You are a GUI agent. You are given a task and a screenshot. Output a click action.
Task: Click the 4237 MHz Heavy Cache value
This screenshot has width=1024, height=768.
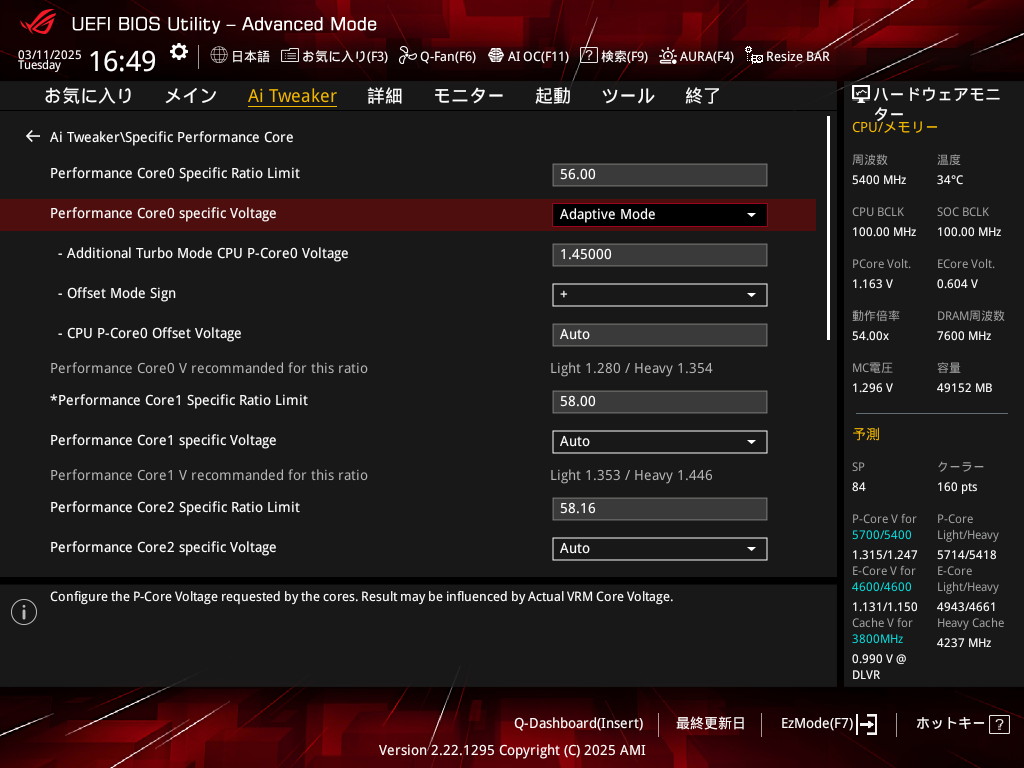(x=964, y=643)
